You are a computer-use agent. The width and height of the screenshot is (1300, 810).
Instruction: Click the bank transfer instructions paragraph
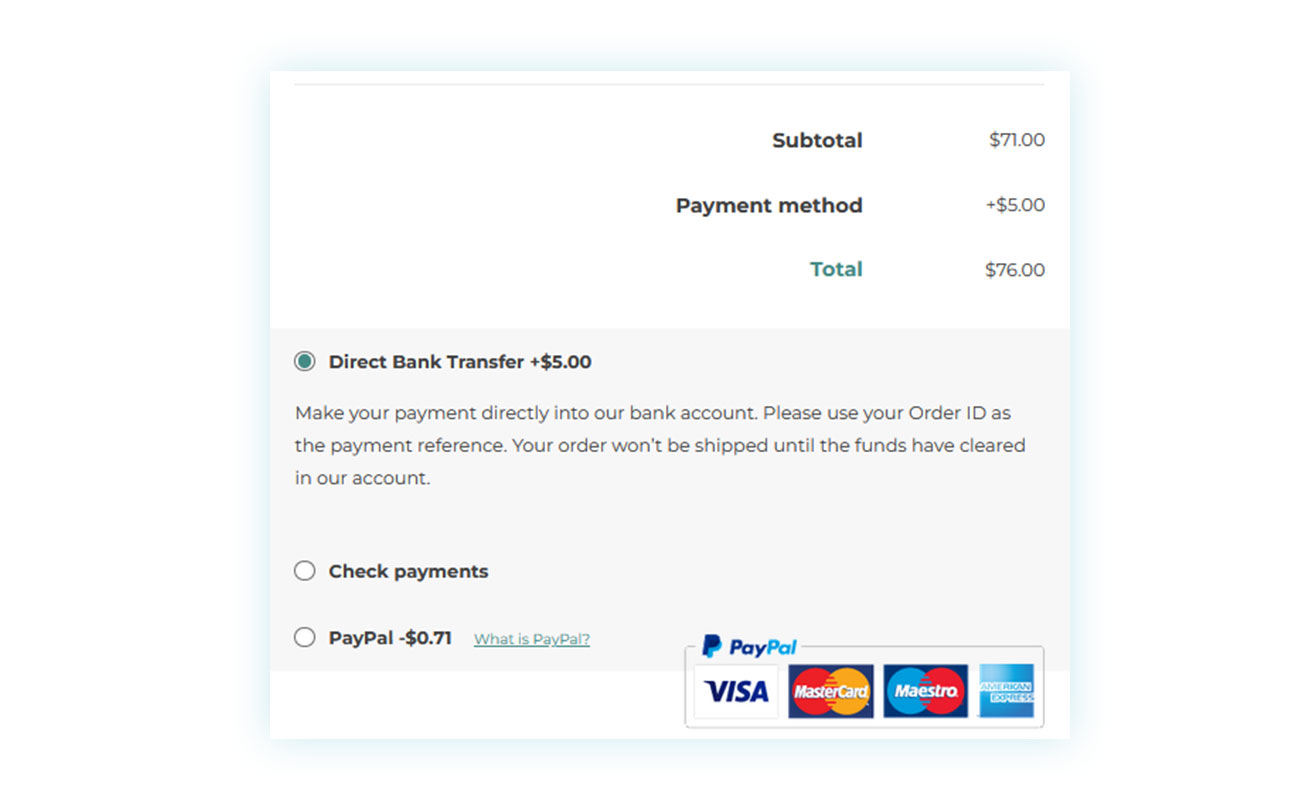coord(660,446)
